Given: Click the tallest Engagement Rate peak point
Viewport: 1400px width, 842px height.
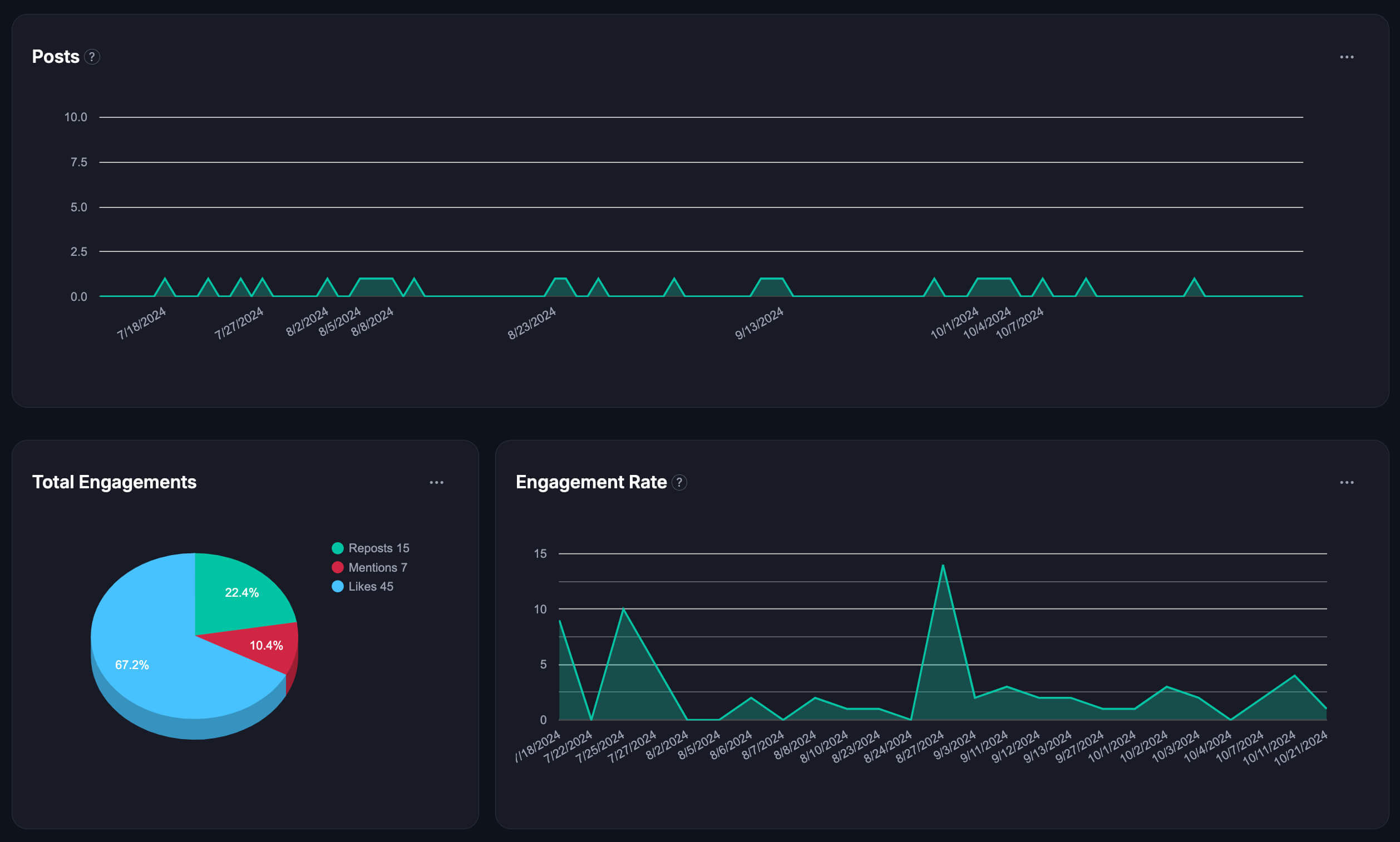Looking at the screenshot, I should click(x=943, y=565).
